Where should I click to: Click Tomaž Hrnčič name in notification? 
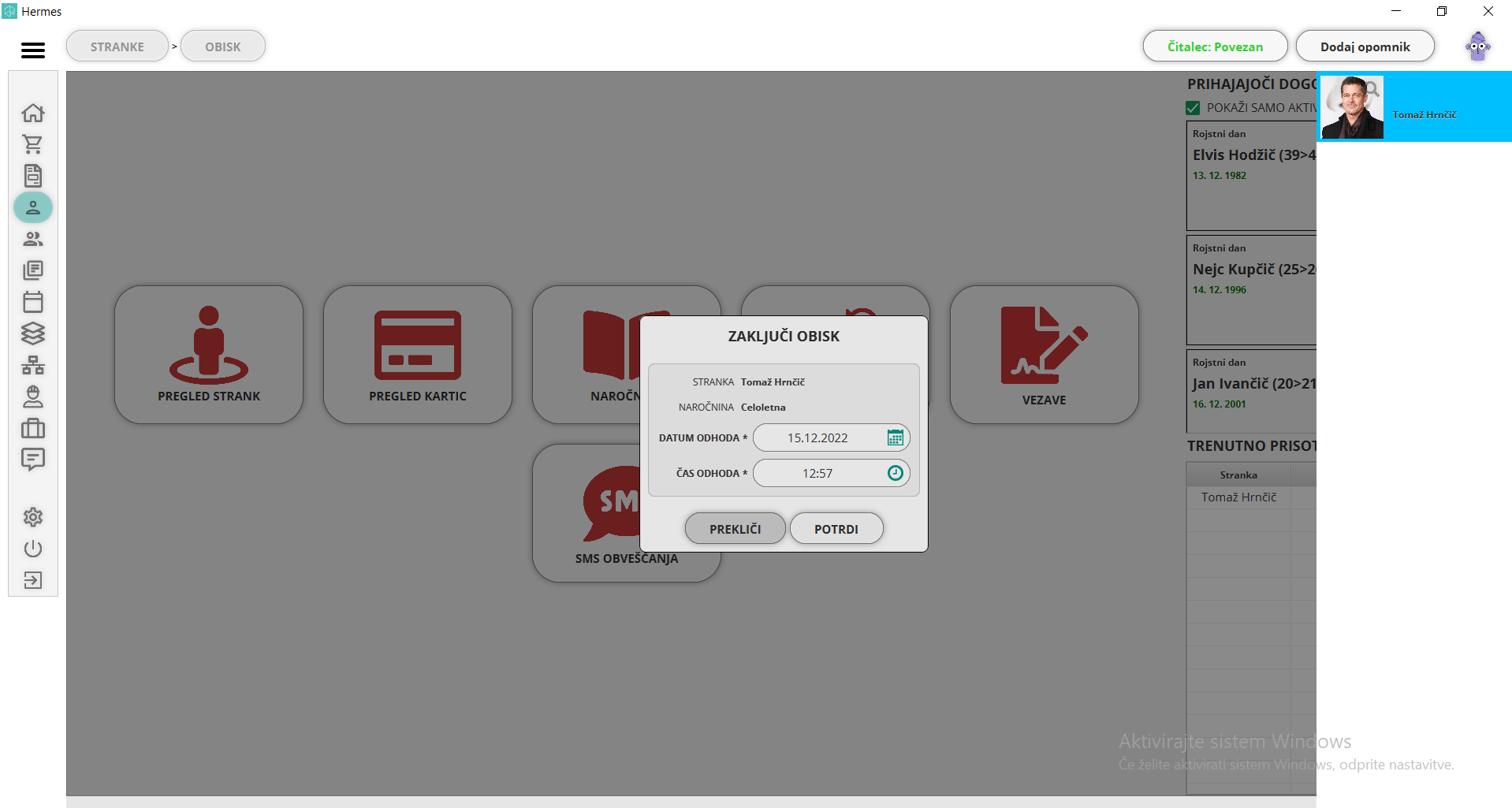(1424, 115)
